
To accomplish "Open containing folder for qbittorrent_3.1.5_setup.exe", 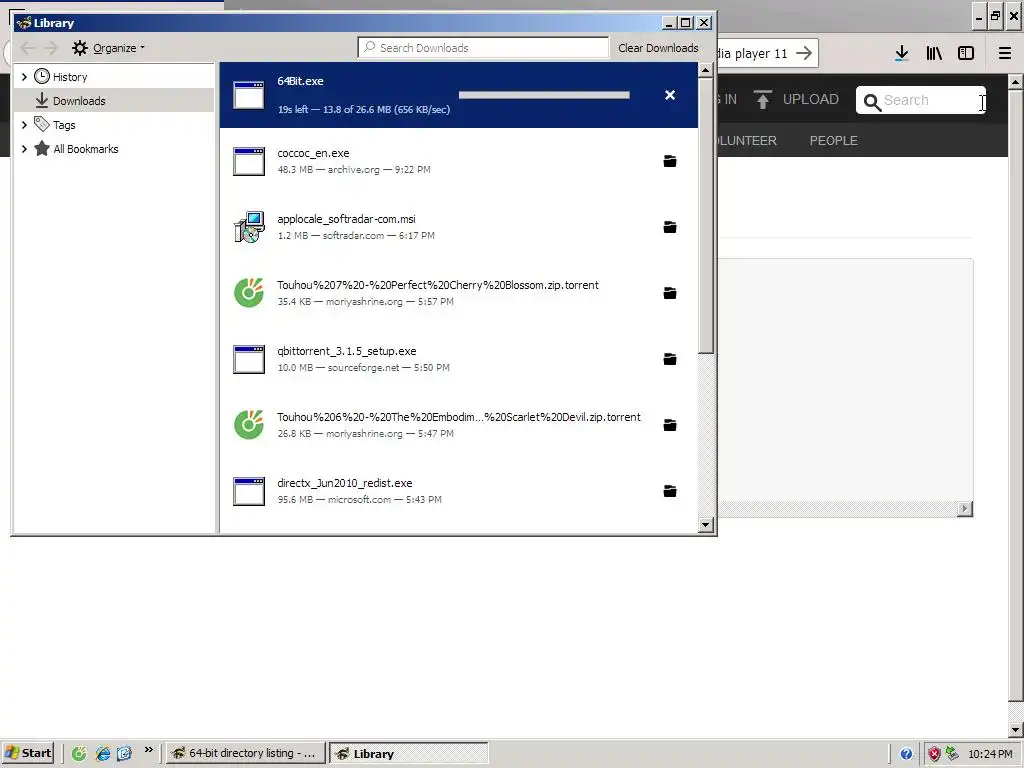I will 669,359.
